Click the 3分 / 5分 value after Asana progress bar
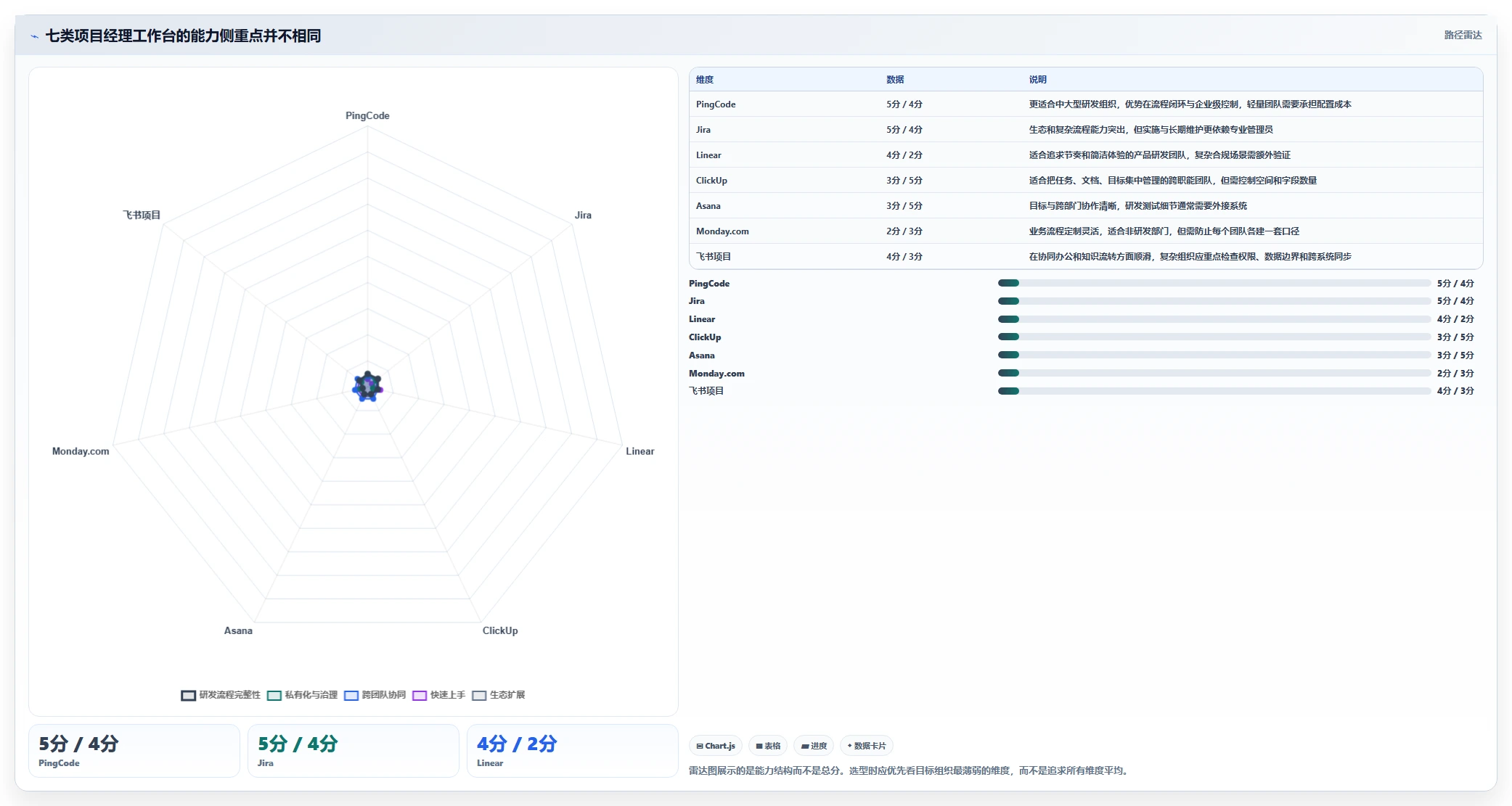This screenshot has height=806, width=1512. (x=1455, y=355)
